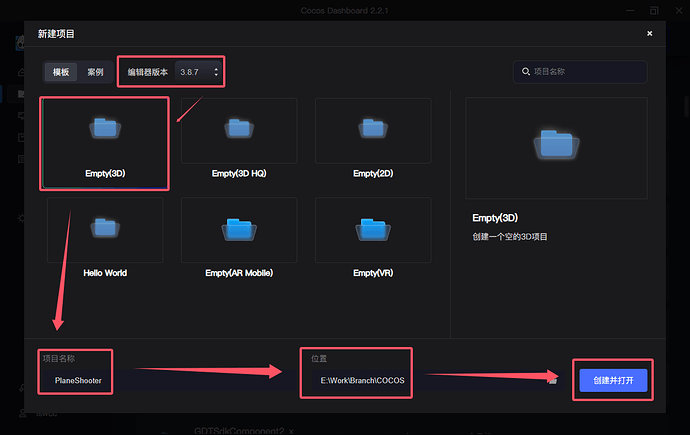Image resolution: width=690 pixels, height=435 pixels.
Task: Choose the Empty(VR) template
Action: [373, 239]
